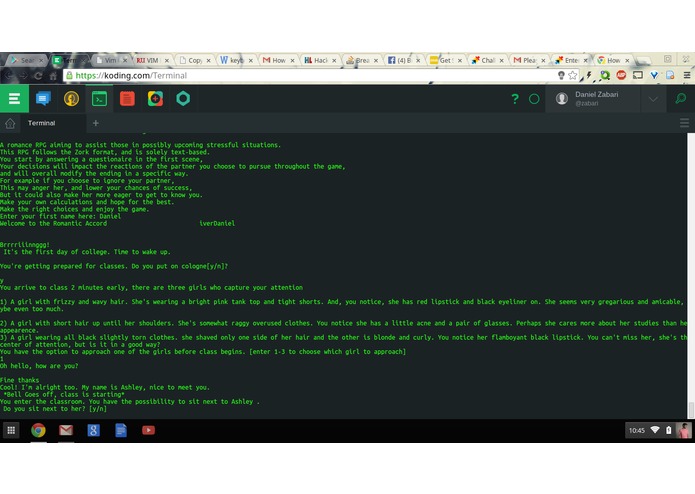Switch to the Vim browser tab
Image resolution: width=695 pixels, height=494 pixels.
pyautogui.click(x=111, y=60)
